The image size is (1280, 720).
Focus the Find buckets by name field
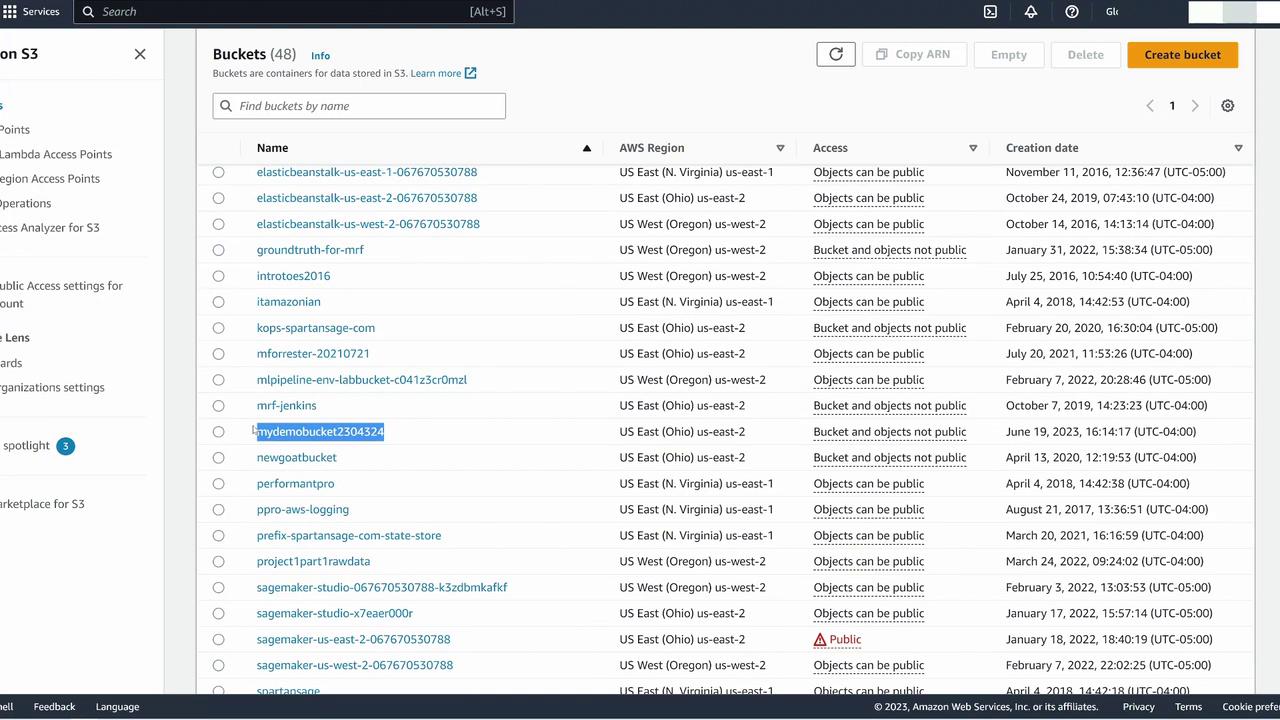coord(359,106)
